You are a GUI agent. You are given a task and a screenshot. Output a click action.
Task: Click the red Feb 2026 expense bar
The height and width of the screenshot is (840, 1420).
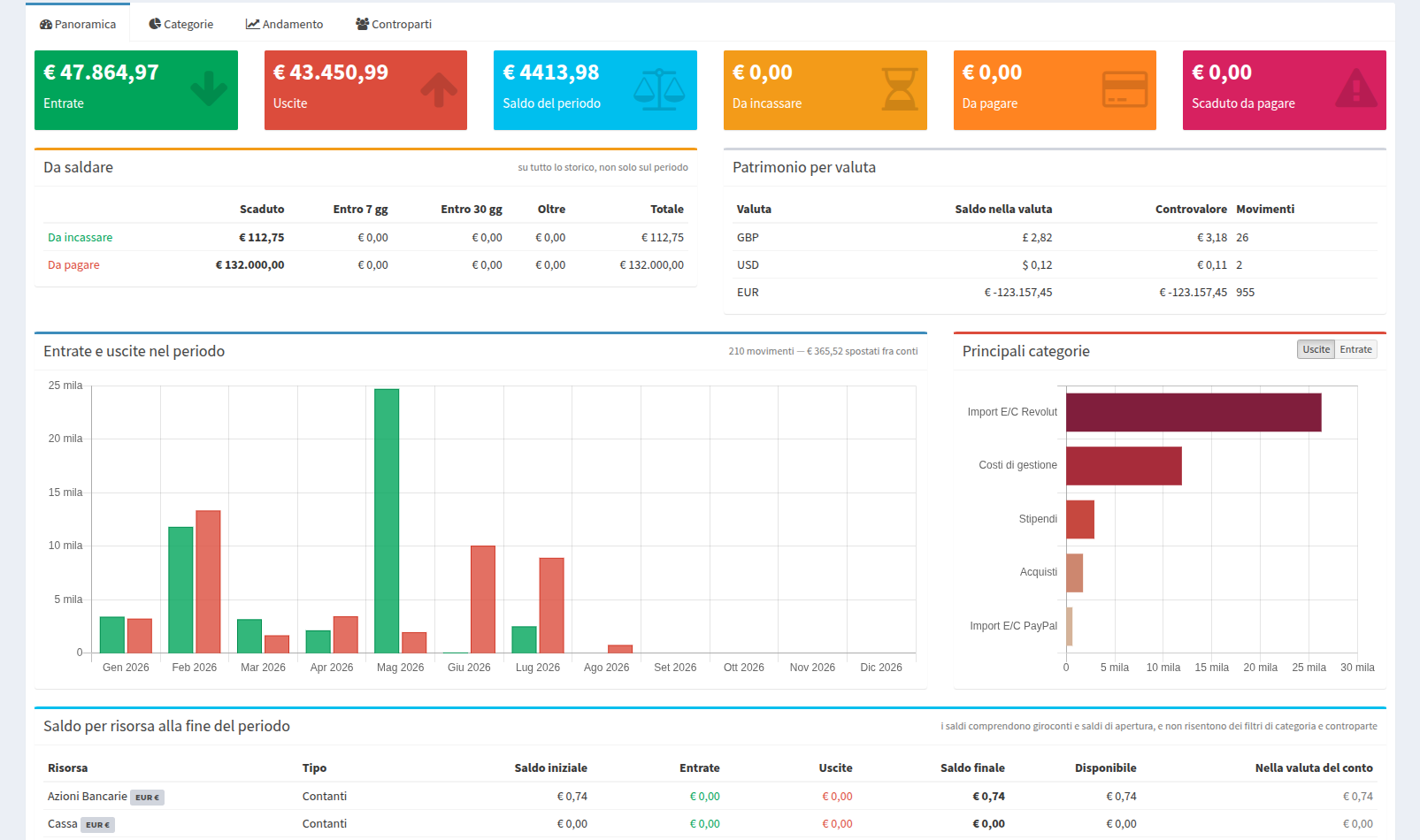point(208,582)
